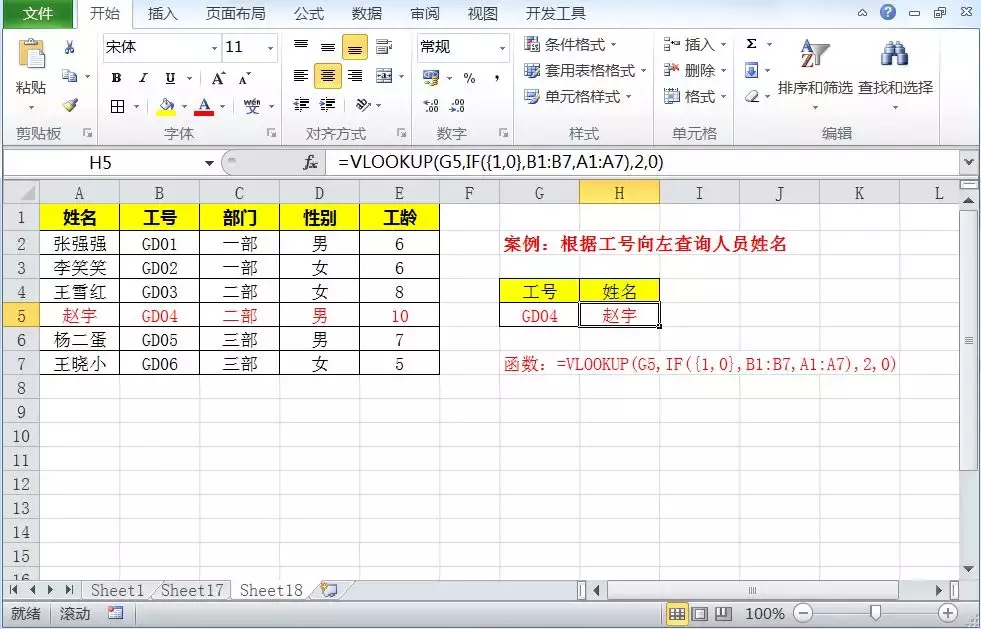Click Excel Help question mark
This screenshot has width=981, height=629.
[888, 12]
